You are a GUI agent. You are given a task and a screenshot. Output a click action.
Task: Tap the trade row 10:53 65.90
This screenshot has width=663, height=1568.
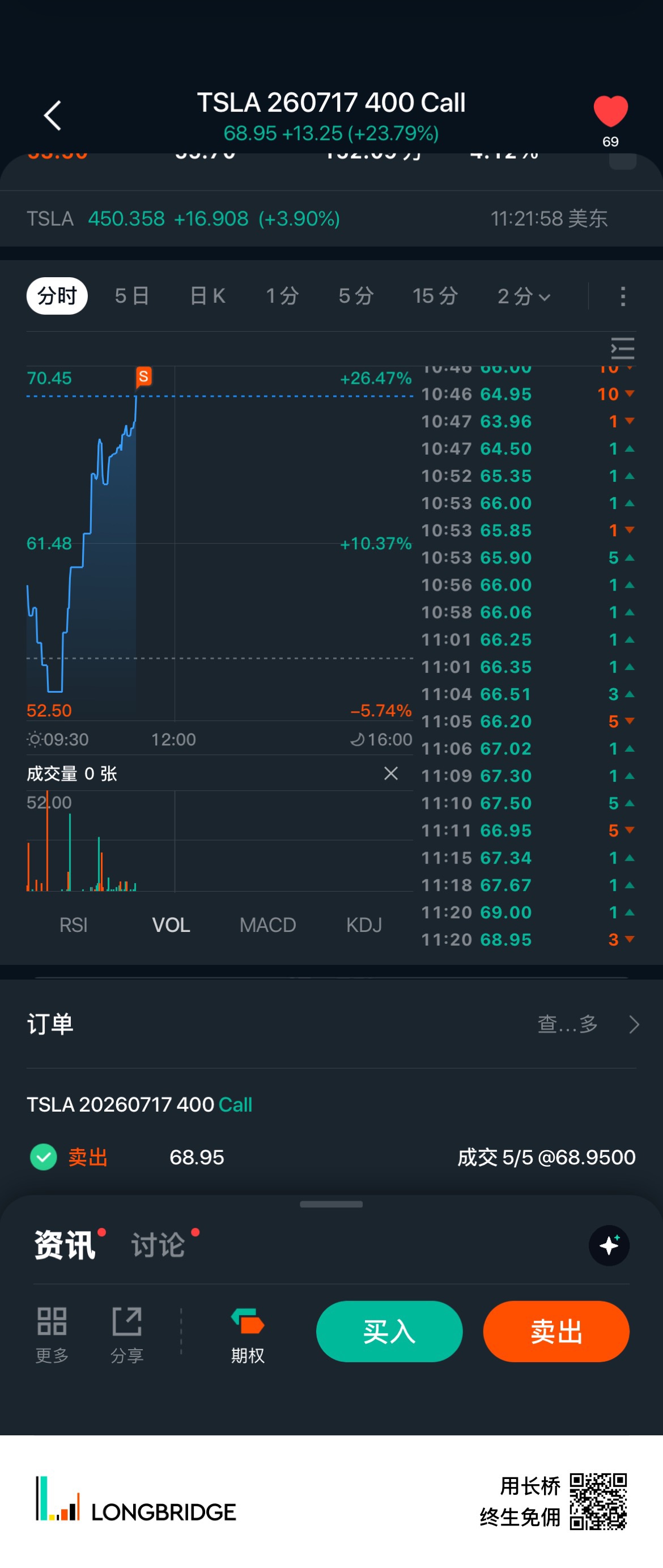[x=528, y=558]
